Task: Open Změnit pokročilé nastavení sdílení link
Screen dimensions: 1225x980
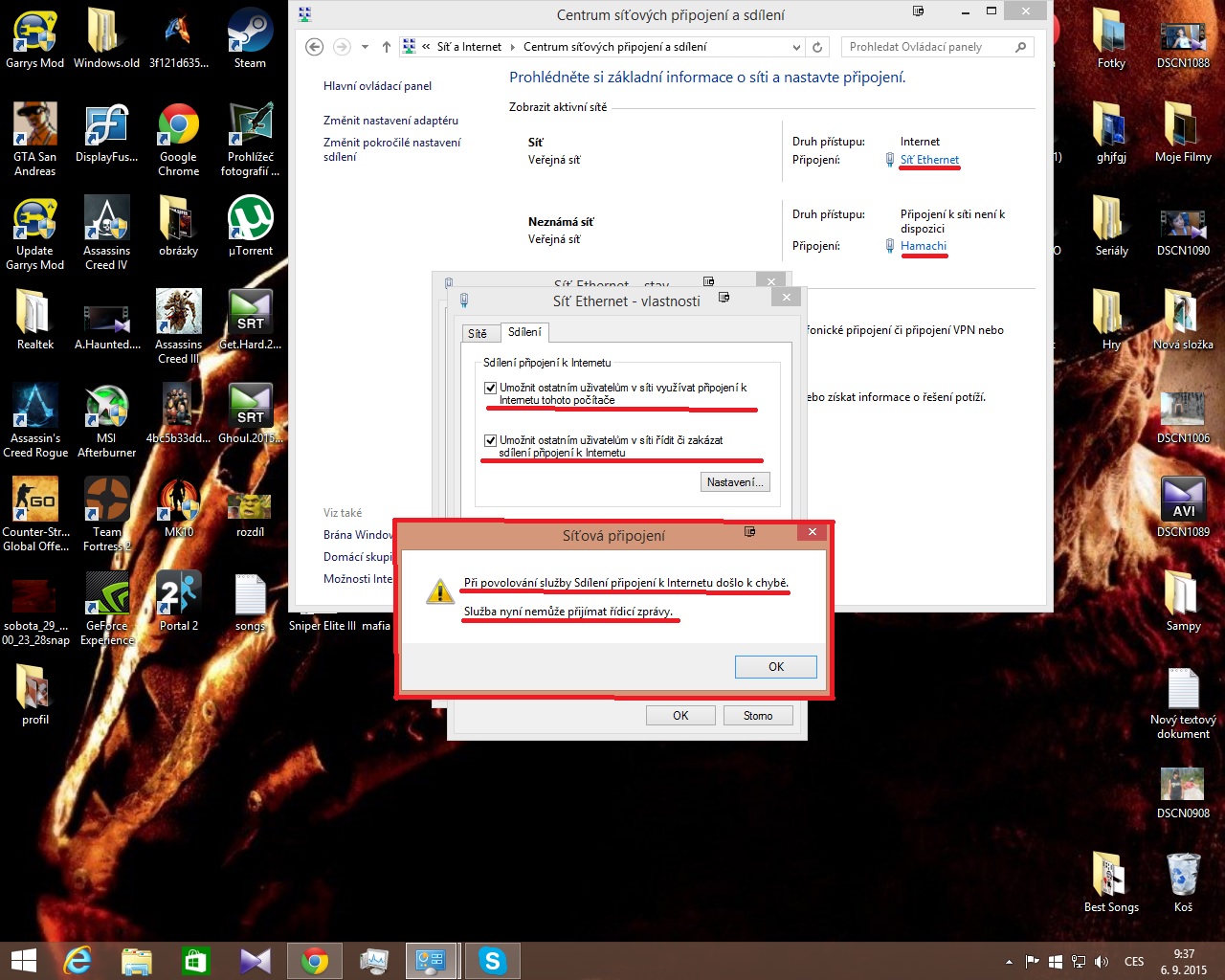Action: pos(392,149)
